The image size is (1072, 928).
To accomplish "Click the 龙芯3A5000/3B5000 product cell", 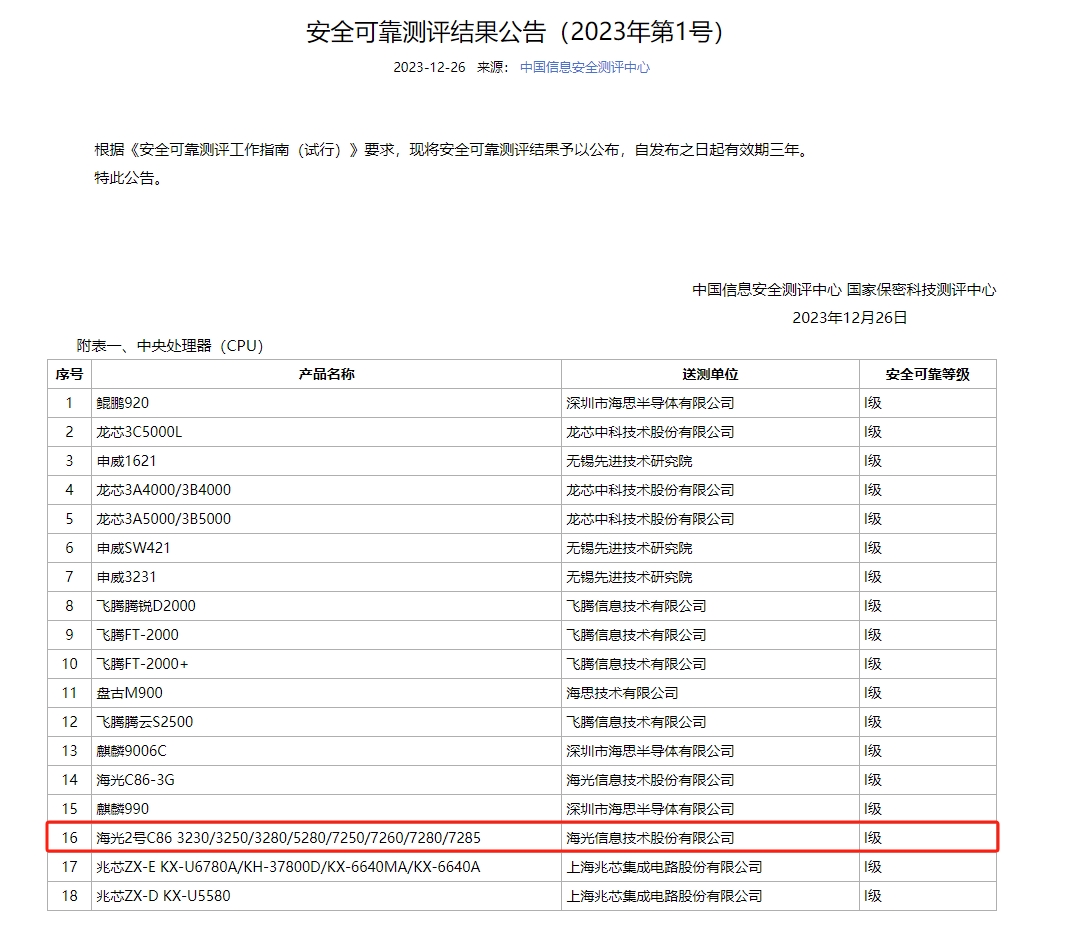I will (163, 519).
